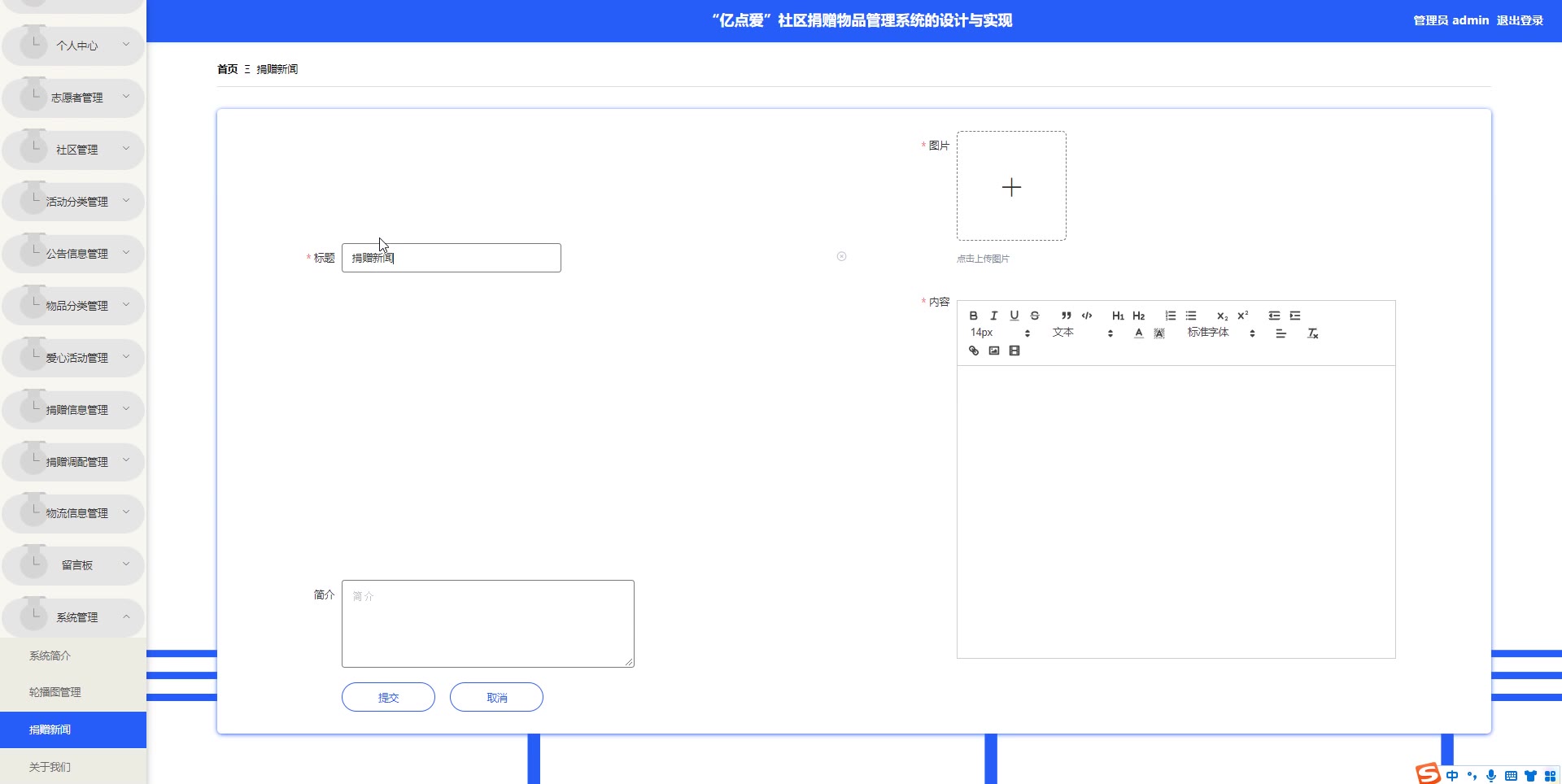Apply Heading 2 style
Viewport: 1562px width, 784px height.
coord(1139,316)
